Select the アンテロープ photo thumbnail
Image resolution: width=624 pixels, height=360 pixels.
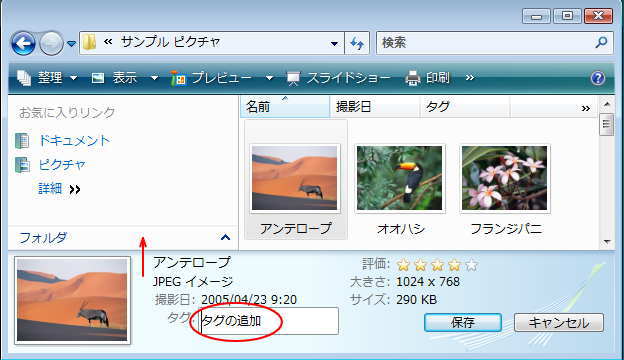pyautogui.click(x=294, y=178)
